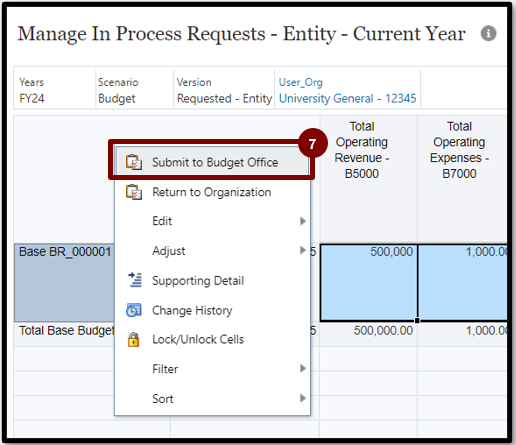
Task: Expand the Edit submenu arrow
Action: 303,221
